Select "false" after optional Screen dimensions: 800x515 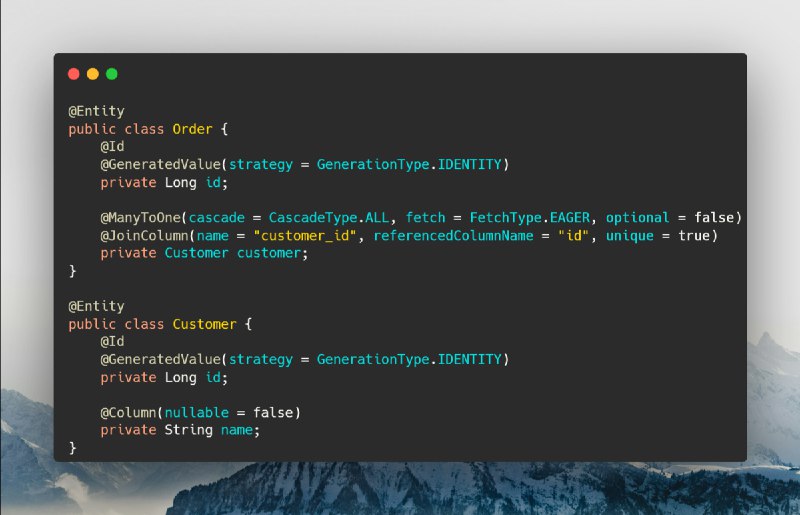(x=714, y=218)
